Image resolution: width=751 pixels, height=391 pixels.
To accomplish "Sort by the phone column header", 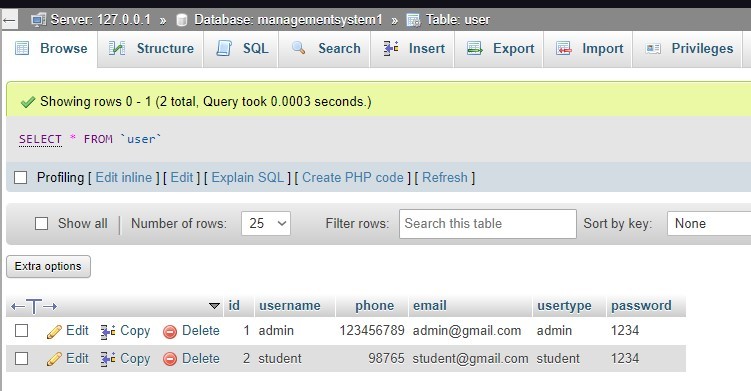I will pyautogui.click(x=375, y=306).
